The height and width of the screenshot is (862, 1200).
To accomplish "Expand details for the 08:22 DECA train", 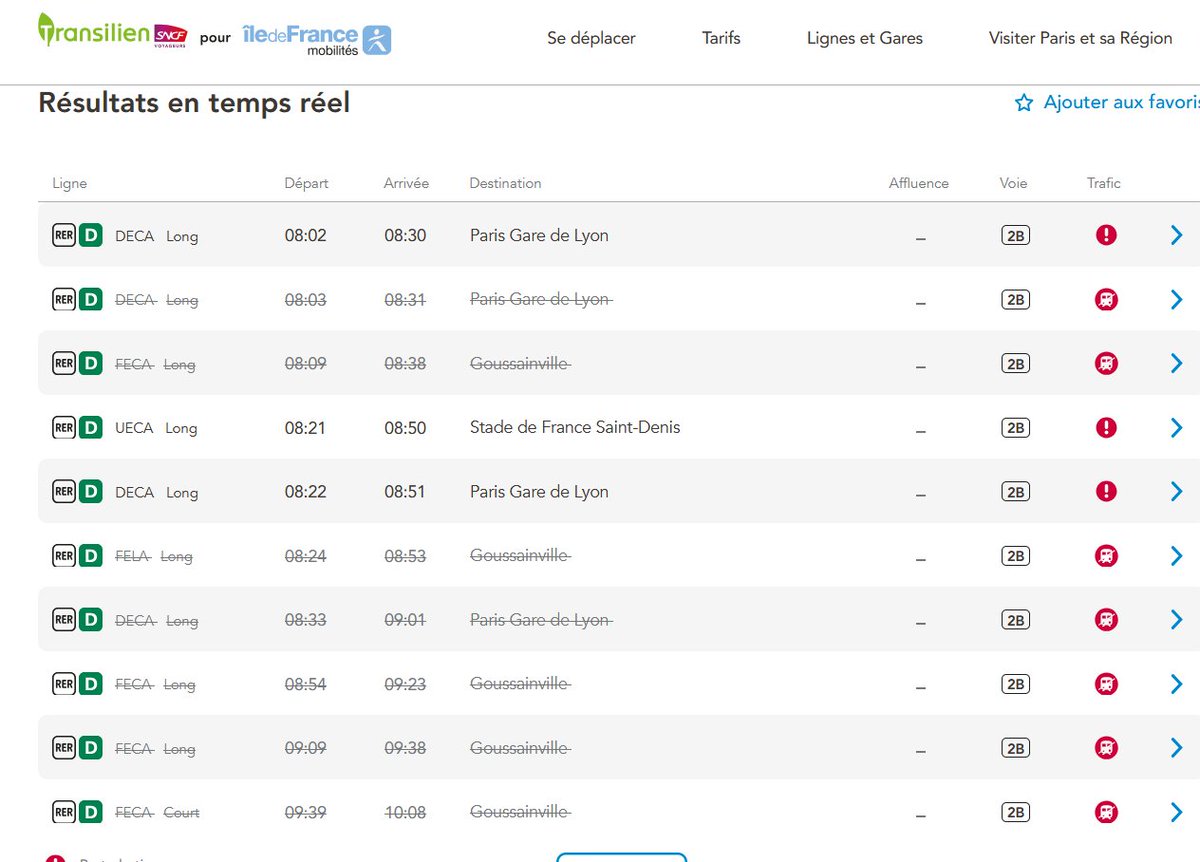I will (x=1176, y=492).
